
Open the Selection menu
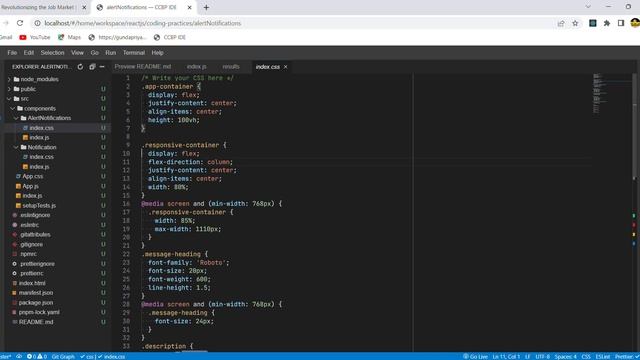click(52, 53)
